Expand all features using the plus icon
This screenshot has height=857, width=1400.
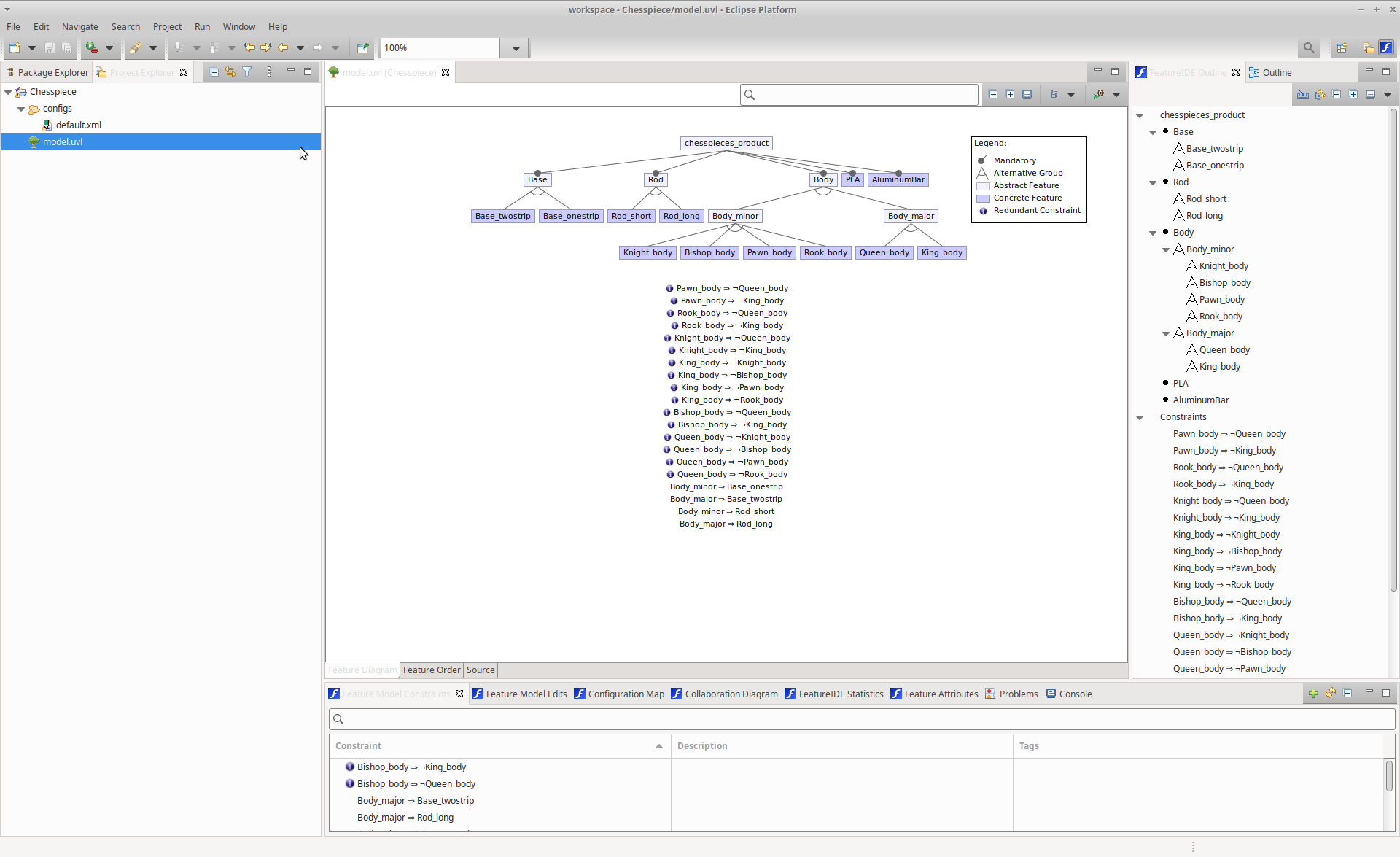[1010, 94]
